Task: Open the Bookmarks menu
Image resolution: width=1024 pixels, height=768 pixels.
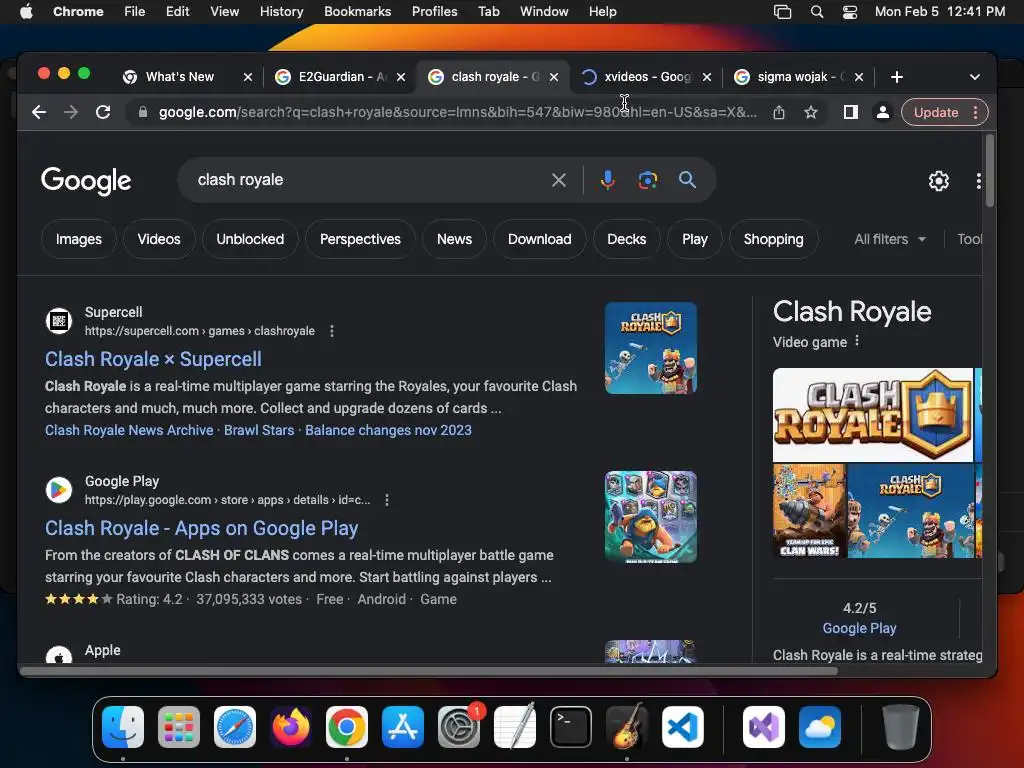Action: coord(357,12)
